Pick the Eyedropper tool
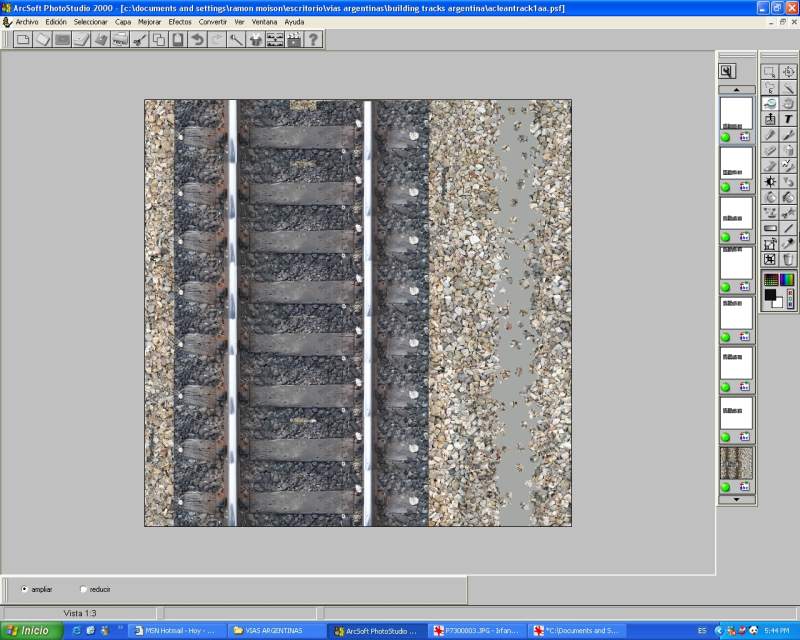800x640 pixels. 789,243
